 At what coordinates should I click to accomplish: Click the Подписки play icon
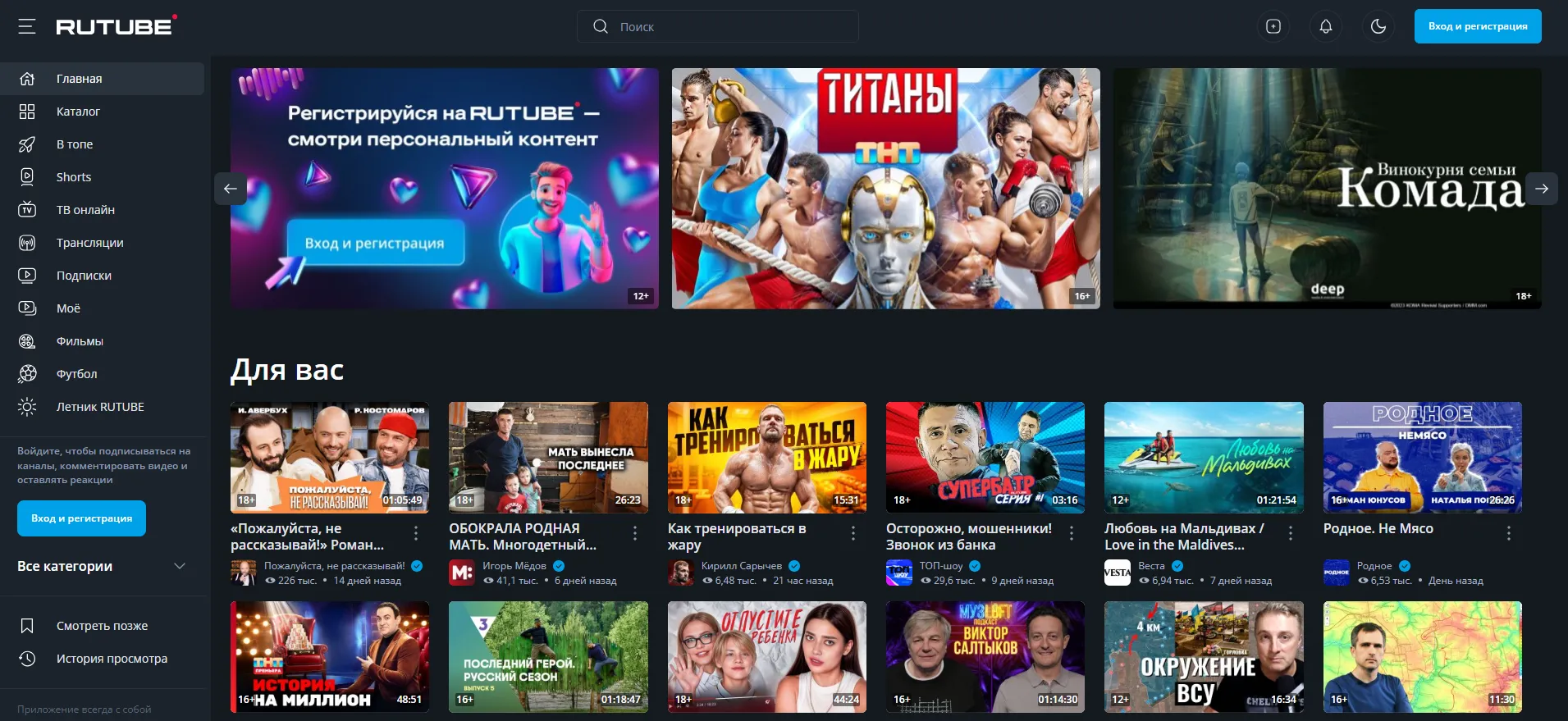point(27,276)
